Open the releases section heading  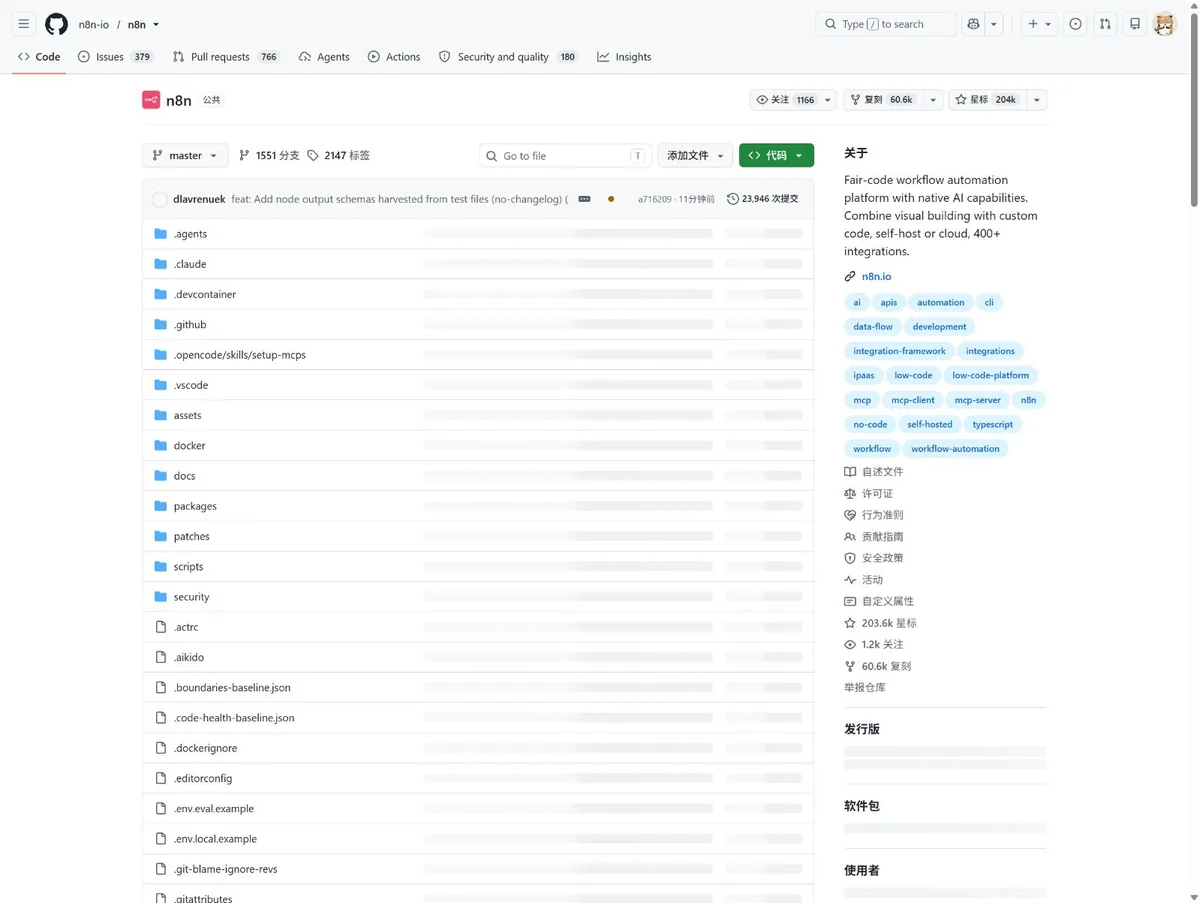tap(862, 729)
